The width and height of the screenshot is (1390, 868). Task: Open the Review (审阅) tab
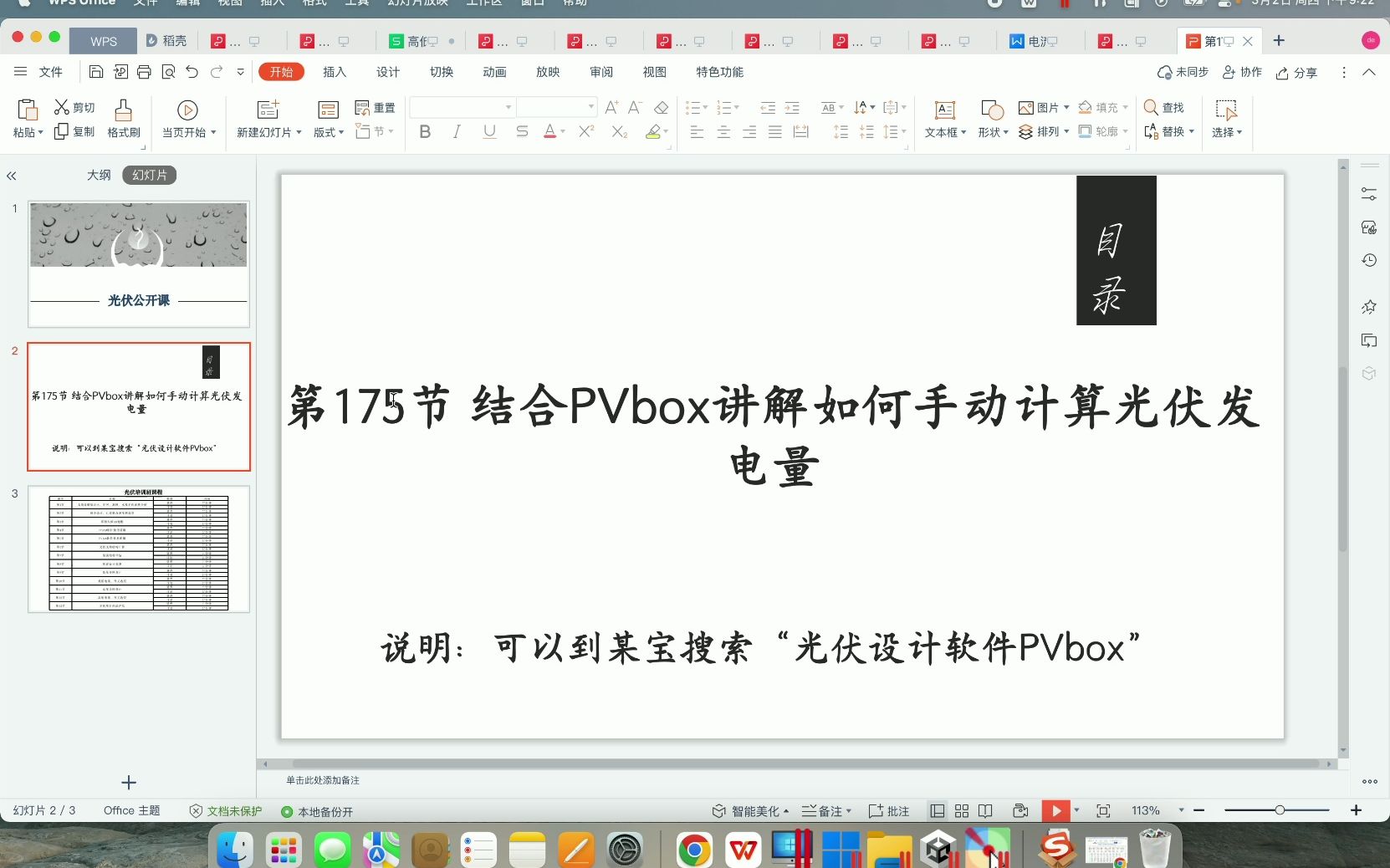click(x=601, y=72)
